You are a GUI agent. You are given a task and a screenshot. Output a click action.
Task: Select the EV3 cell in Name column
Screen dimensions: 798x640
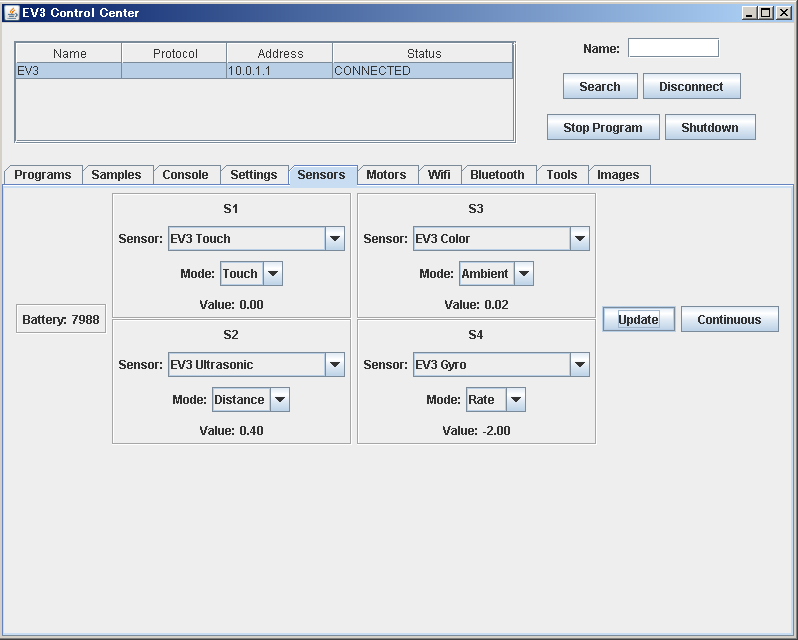(69, 71)
